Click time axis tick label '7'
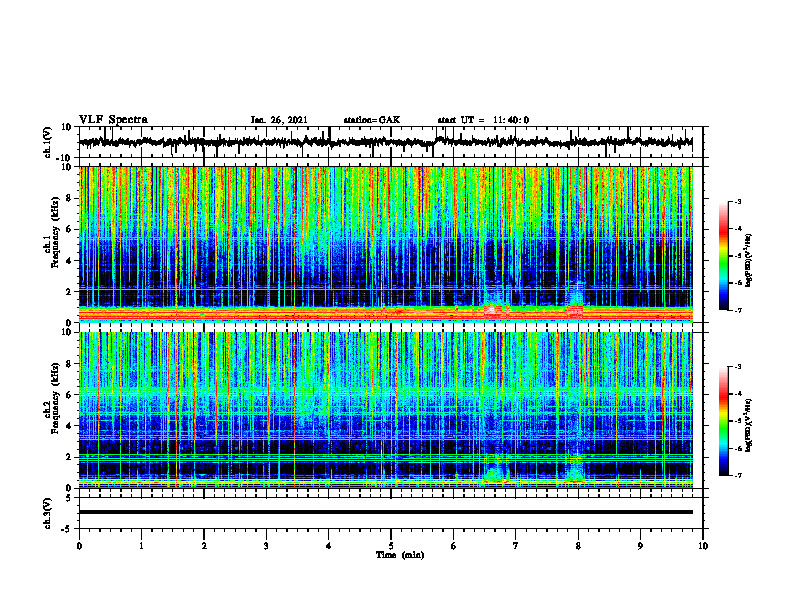 (516, 546)
